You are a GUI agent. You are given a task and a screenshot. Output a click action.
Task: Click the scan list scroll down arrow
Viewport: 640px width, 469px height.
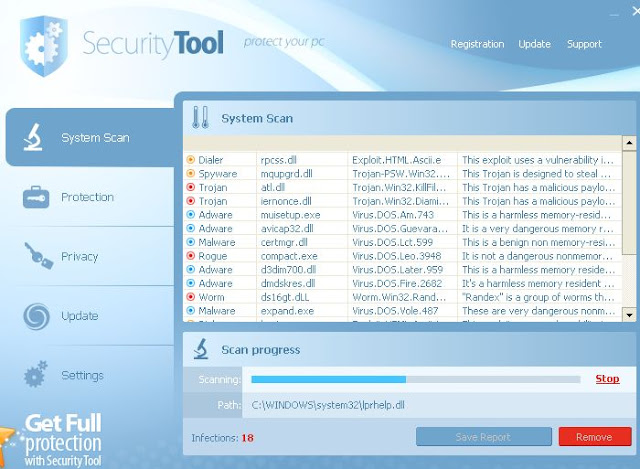coord(629,315)
